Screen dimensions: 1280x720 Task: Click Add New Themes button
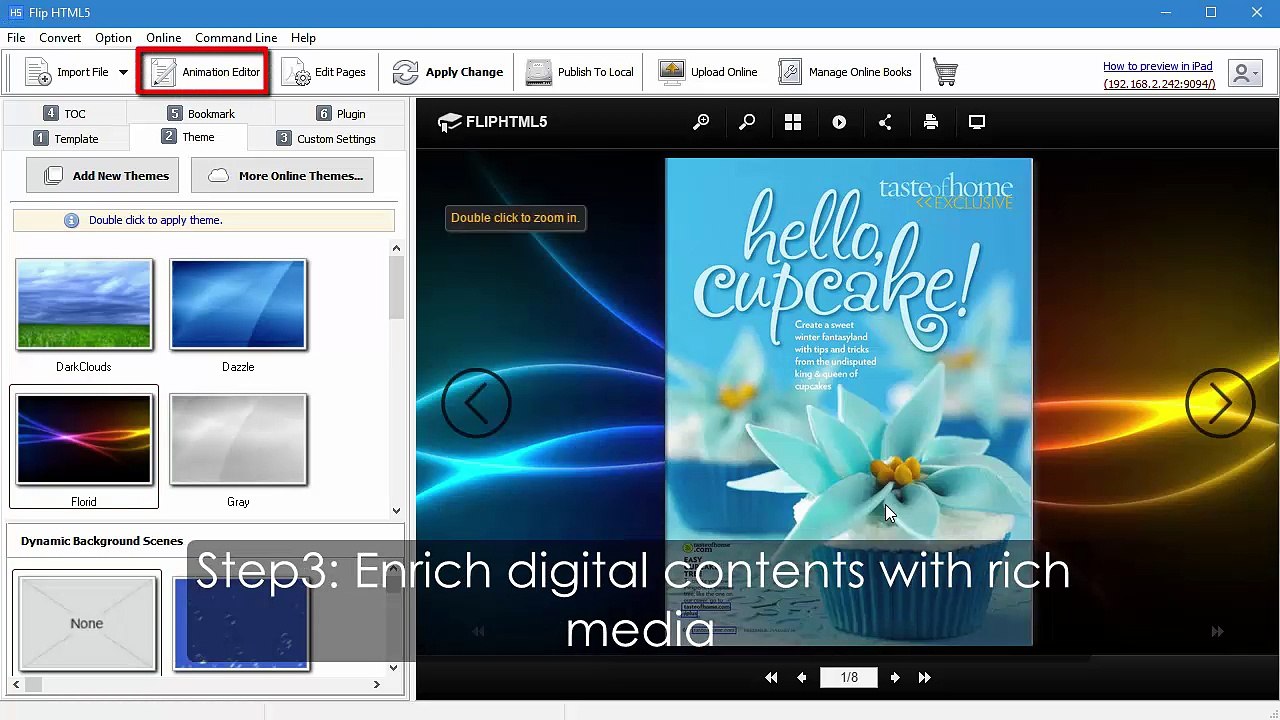103,175
